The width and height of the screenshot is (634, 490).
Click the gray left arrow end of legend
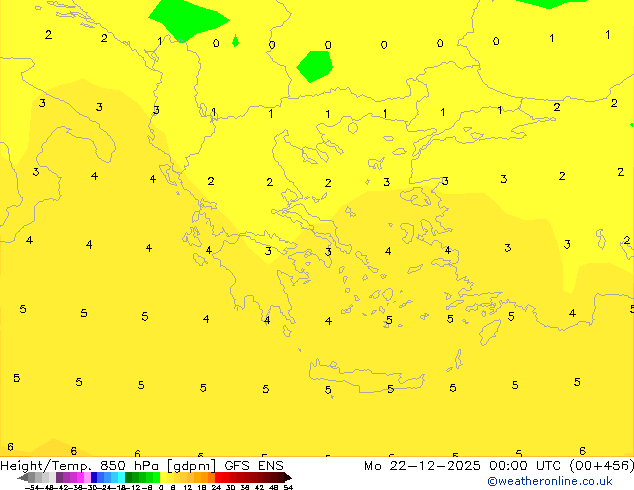[23, 478]
